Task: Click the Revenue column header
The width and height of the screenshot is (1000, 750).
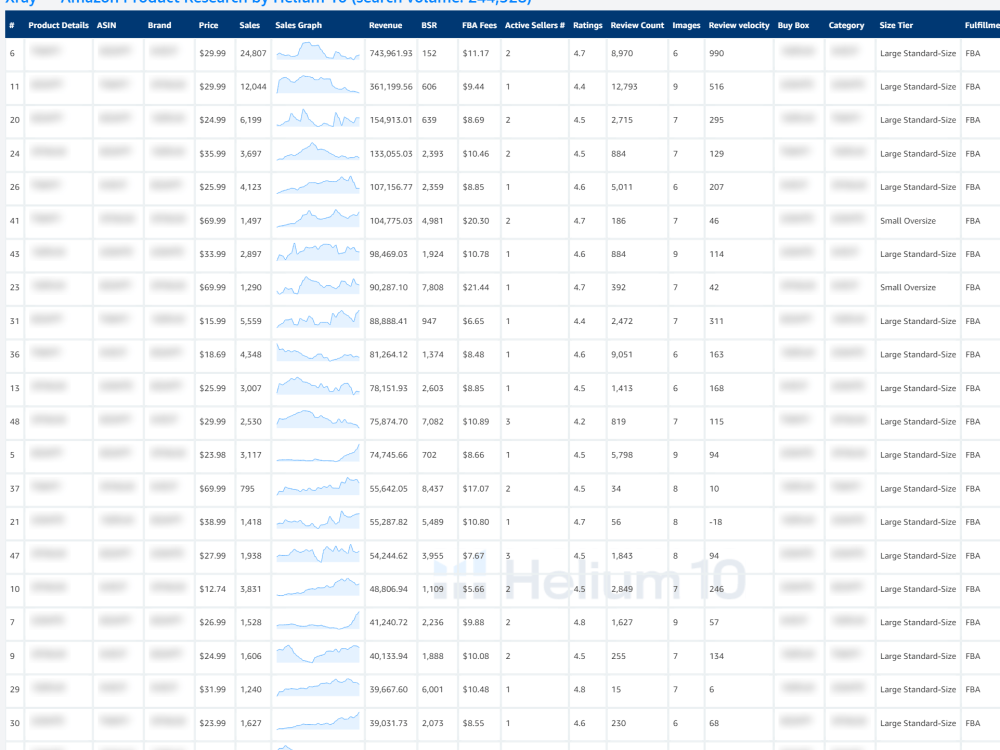Action: (385, 26)
